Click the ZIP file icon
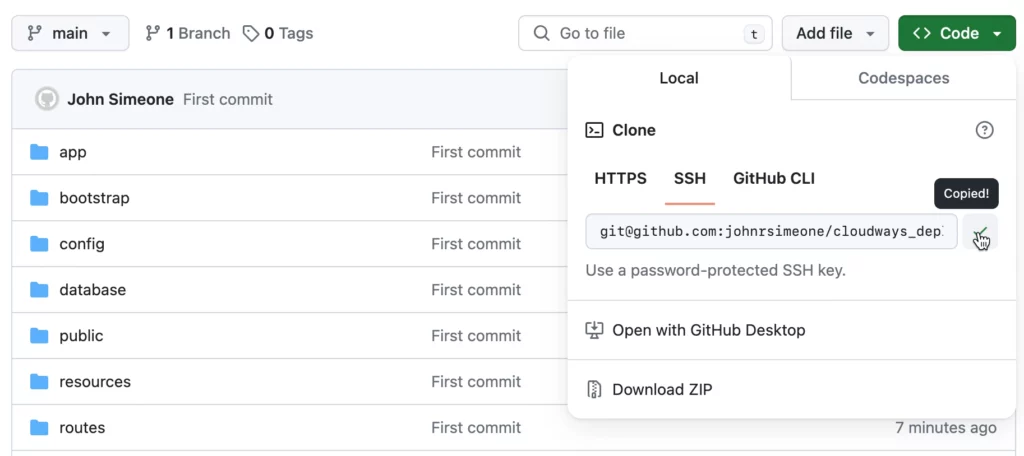This screenshot has height=456, width=1024. [594, 390]
